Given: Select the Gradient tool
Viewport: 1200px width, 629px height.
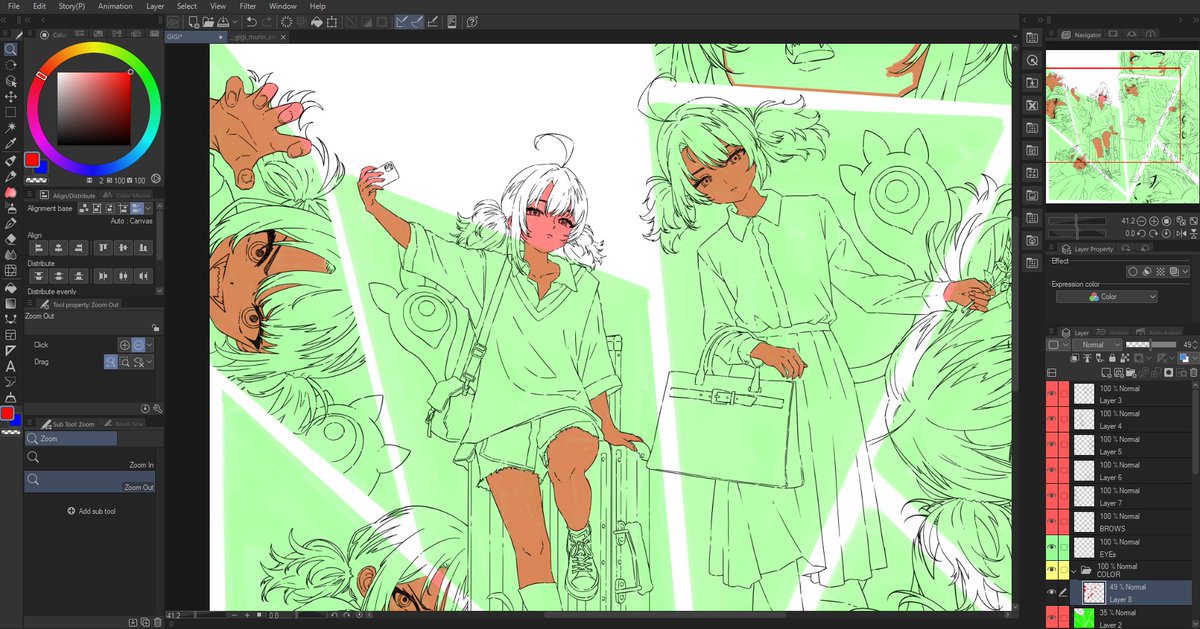Looking at the screenshot, I should point(10,303).
